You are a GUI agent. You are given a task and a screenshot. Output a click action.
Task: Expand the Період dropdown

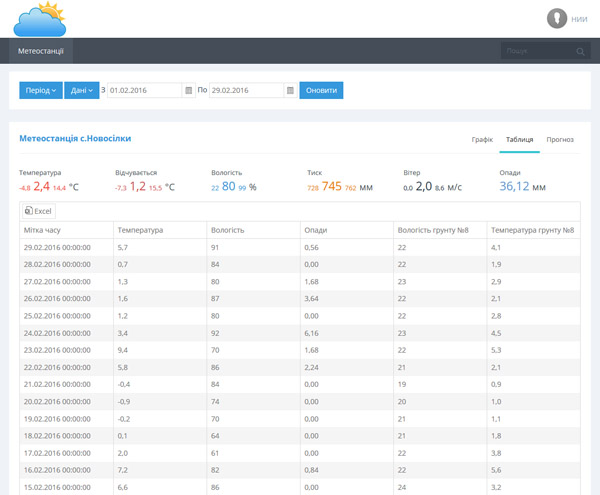click(41, 90)
